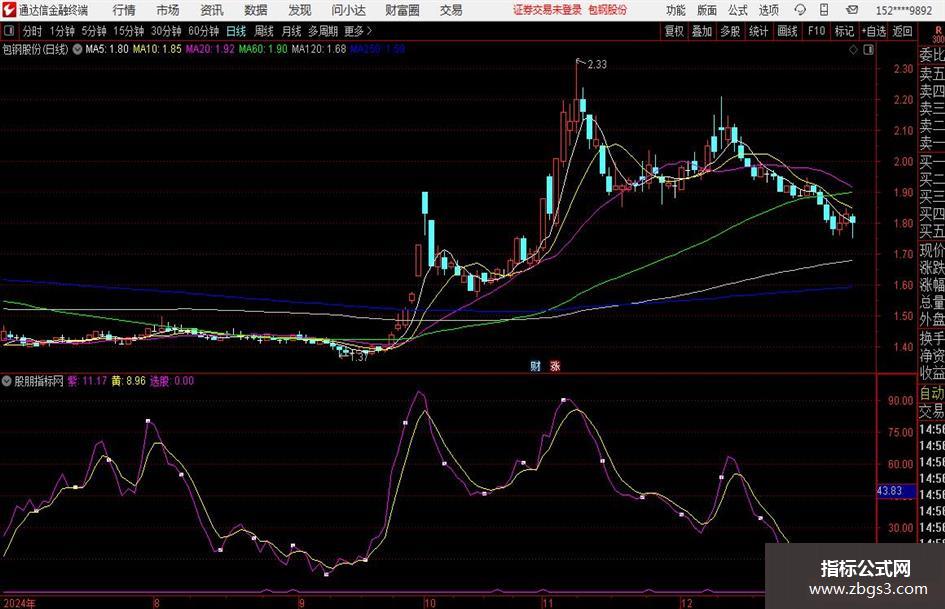Screen dimensions: 945x609
Task: Open the F10 company info button
Action: 817,31
